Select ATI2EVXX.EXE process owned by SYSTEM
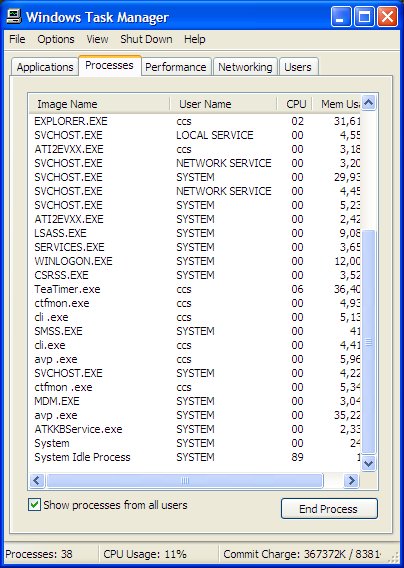The width and height of the screenshot is (404, 568). [195, 219]
